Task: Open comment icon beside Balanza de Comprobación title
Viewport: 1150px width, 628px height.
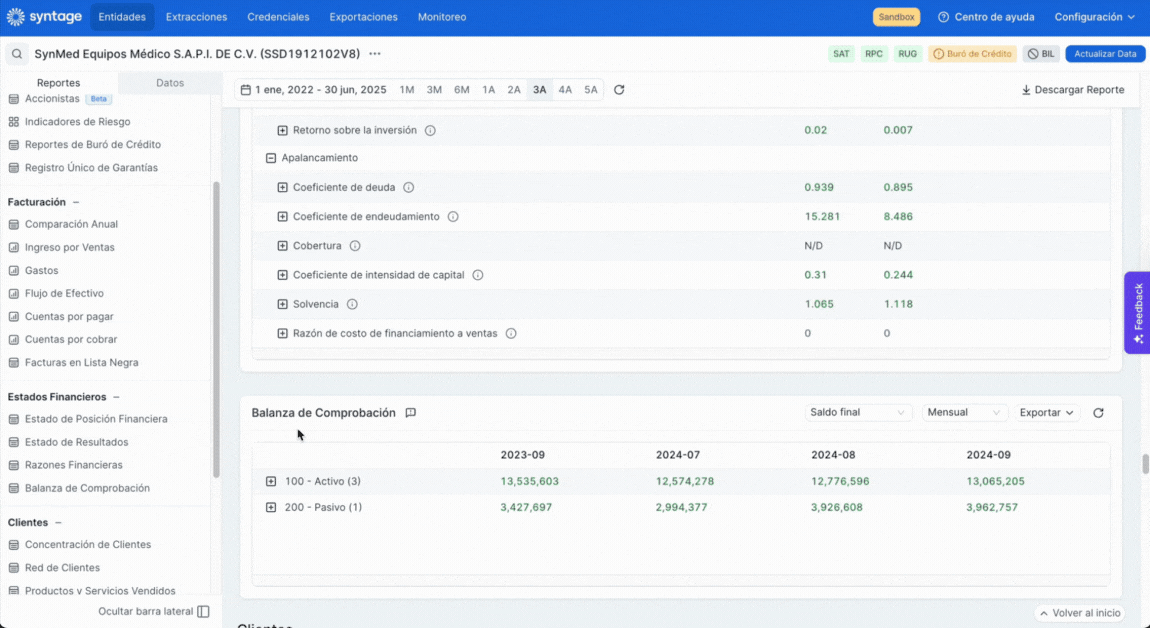Action: pyautogui.click(x=411, y=413)
